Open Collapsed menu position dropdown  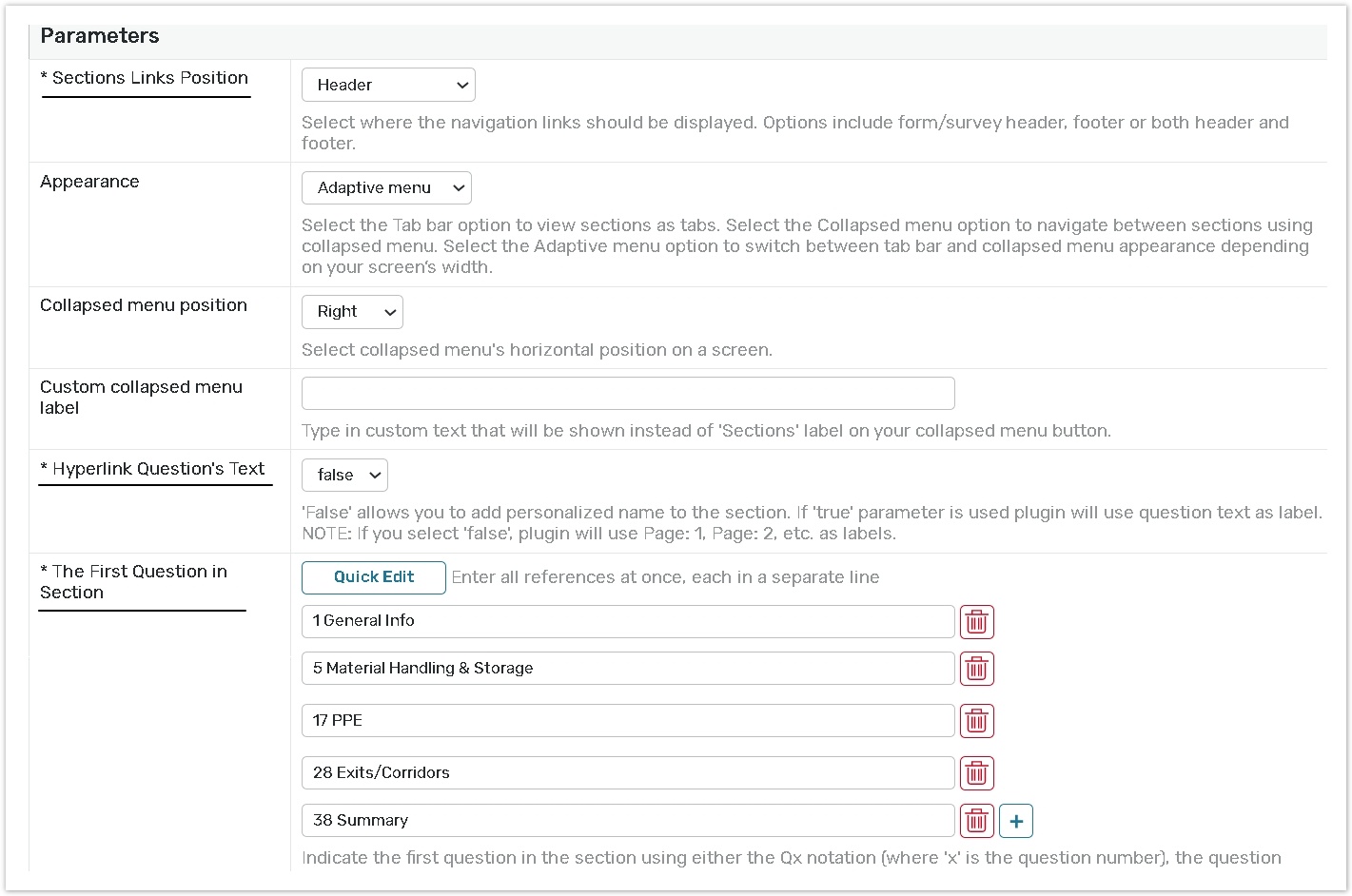coord(352,312)
